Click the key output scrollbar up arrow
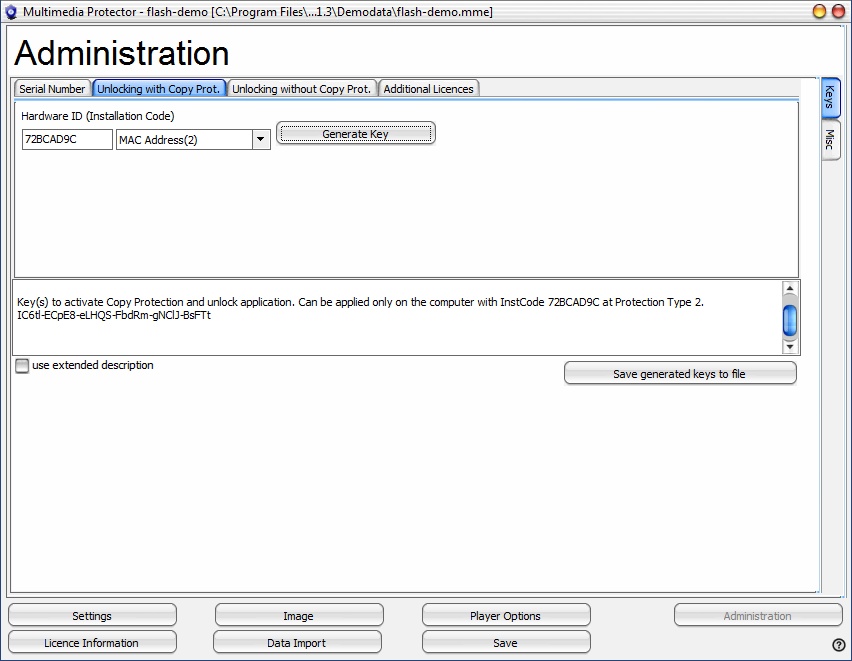Screen dimensions: 852x661 [x=790, y=289]
